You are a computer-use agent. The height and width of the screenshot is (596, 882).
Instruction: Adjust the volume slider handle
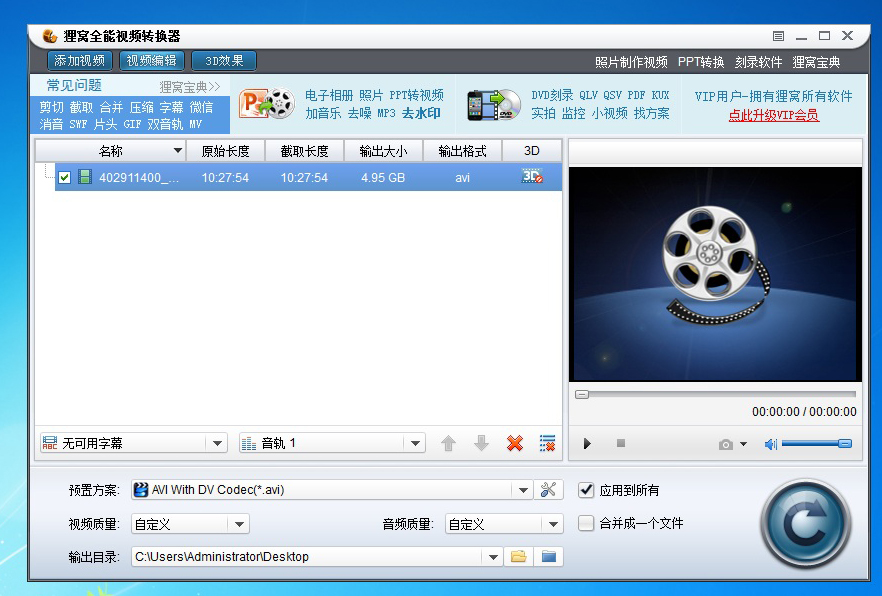pos(845,444)
